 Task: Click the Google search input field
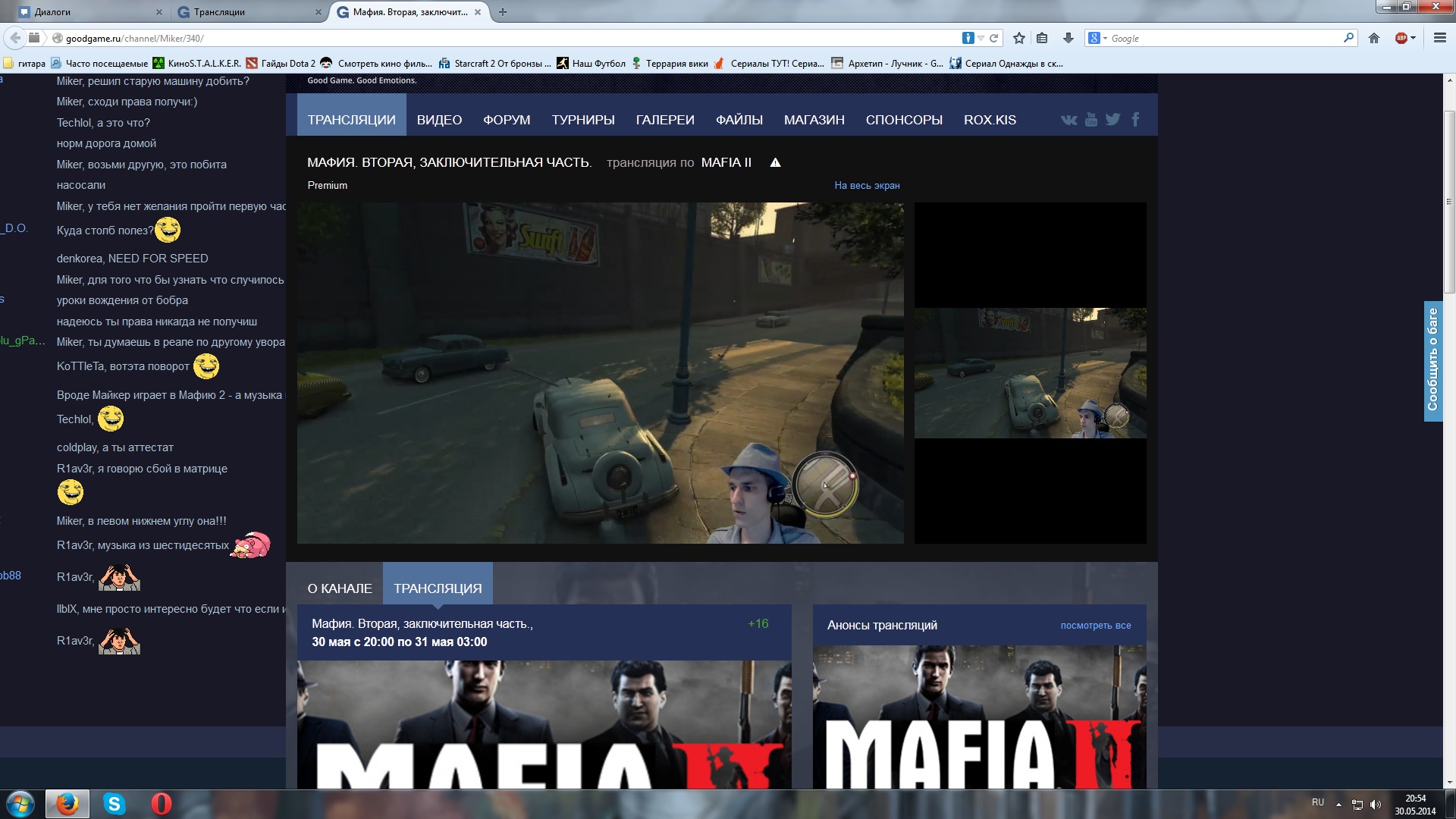click(x=1221, y=38)
